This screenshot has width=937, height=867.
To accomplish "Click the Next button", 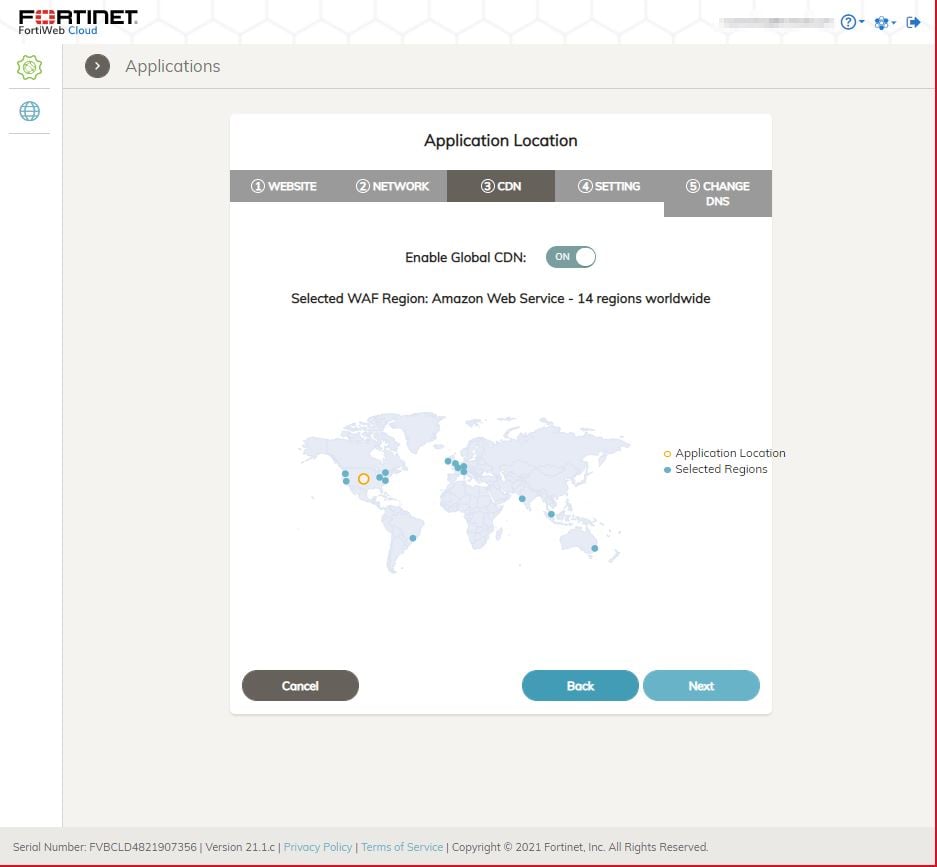I will (701, 686).
